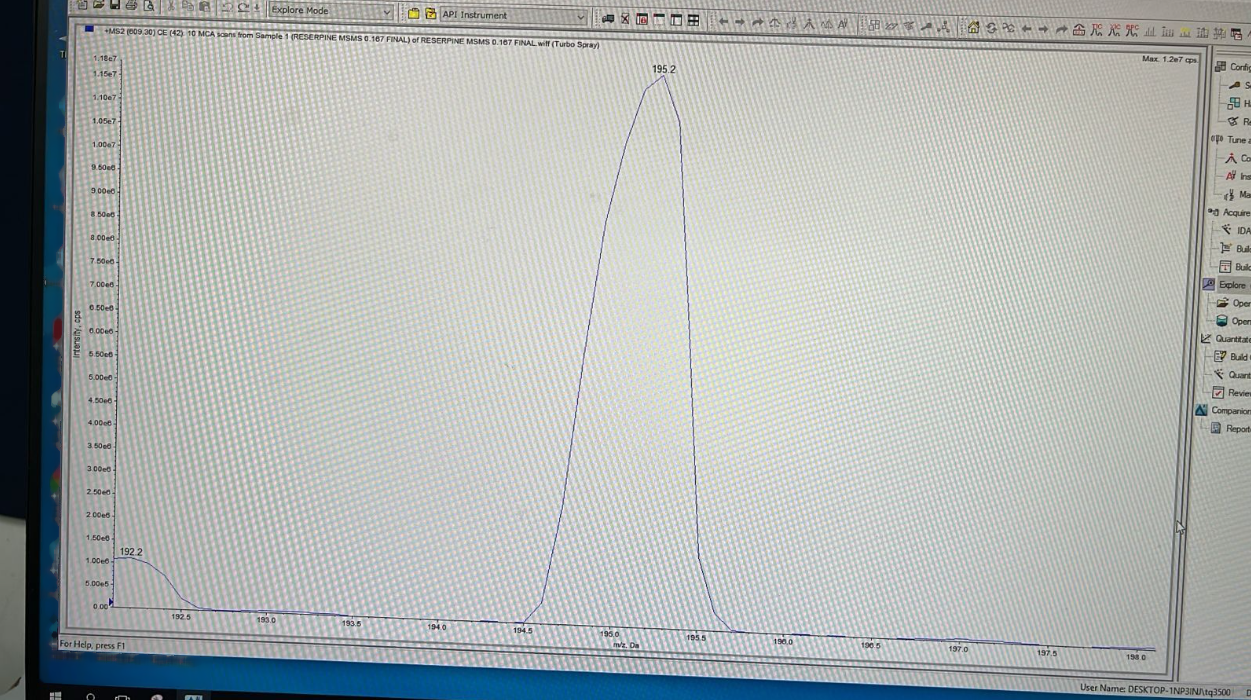Click the first red TIC chromatogram icon
The image size is (1251, 700).
click(1097, 29)
